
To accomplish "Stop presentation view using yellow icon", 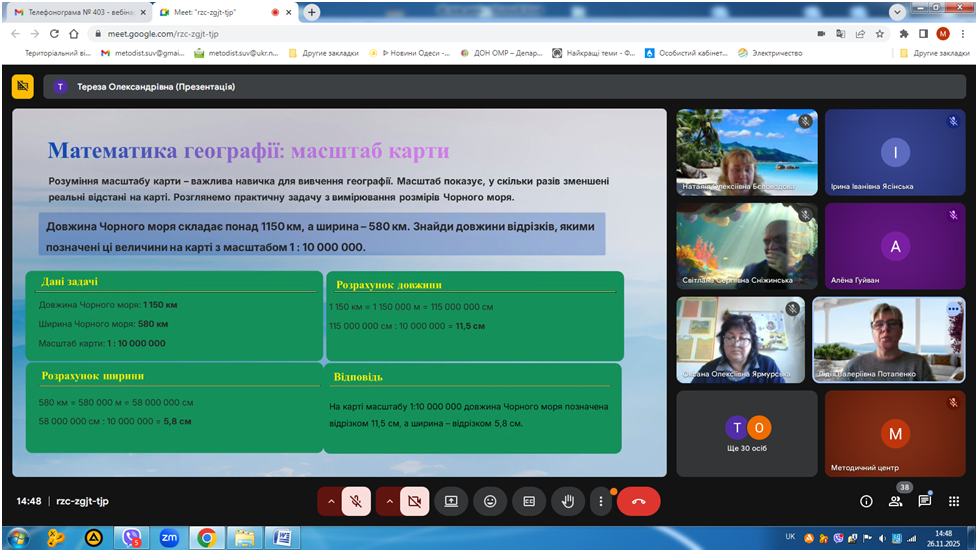I will (x=23, y=87).
